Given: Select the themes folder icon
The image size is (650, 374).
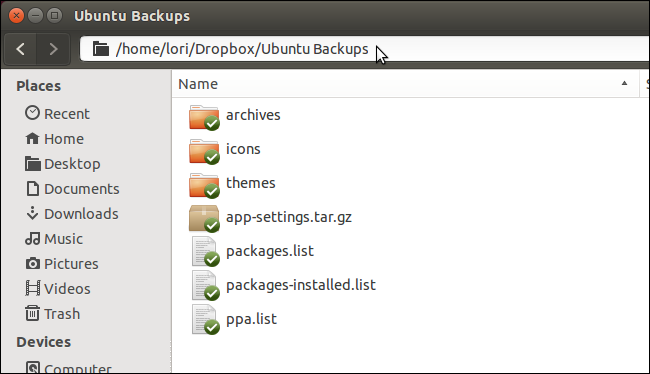Looking at the screenshot, I should coord(204,185).
